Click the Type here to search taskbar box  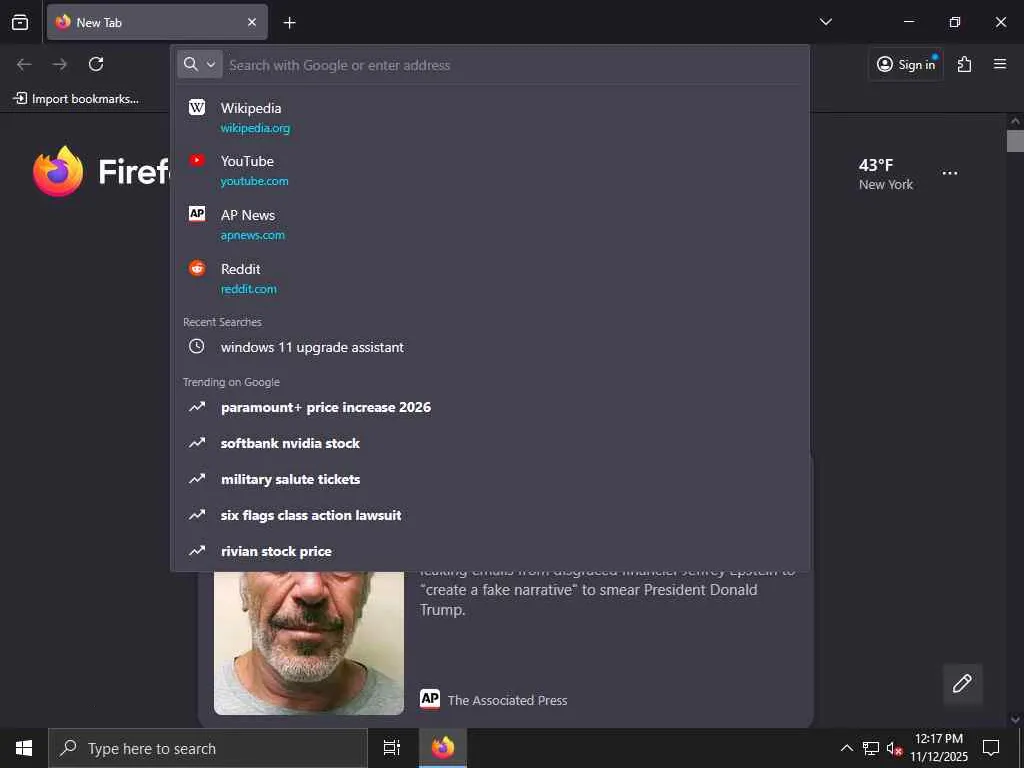208,748
